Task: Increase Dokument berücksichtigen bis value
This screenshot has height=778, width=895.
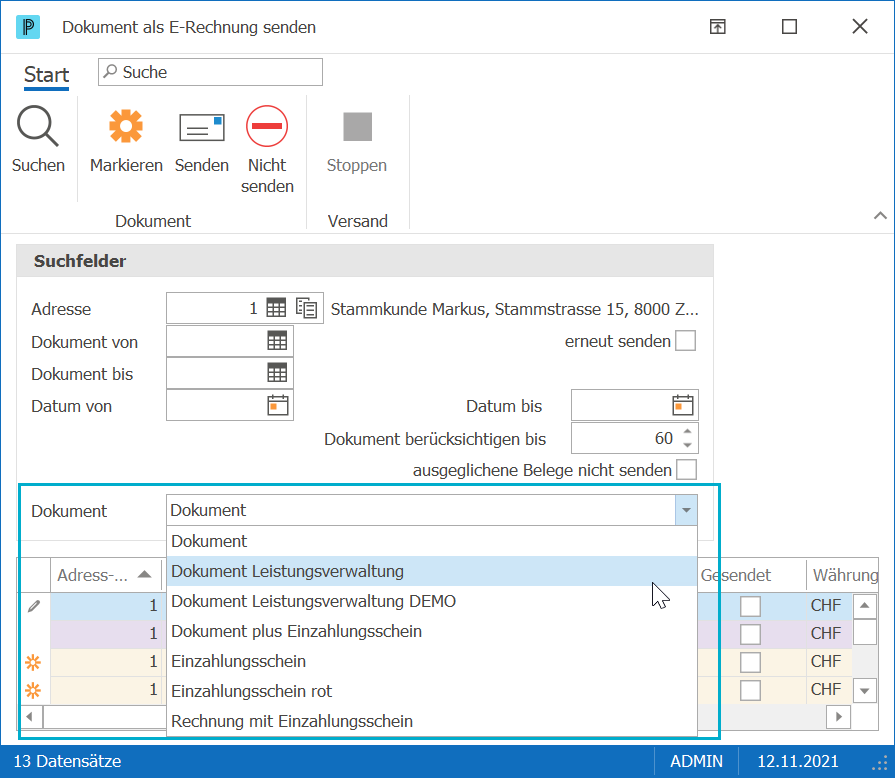Action: click(x=688, y=431)
